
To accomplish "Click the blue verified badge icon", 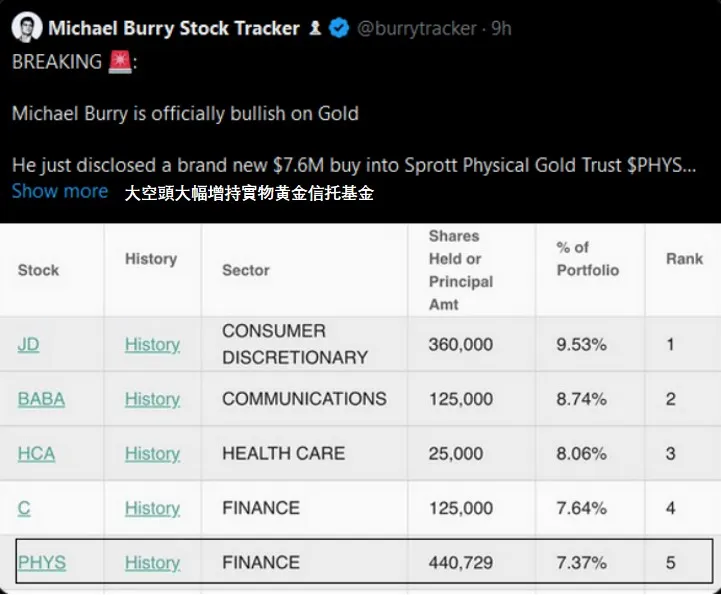I will pos(339,28).
